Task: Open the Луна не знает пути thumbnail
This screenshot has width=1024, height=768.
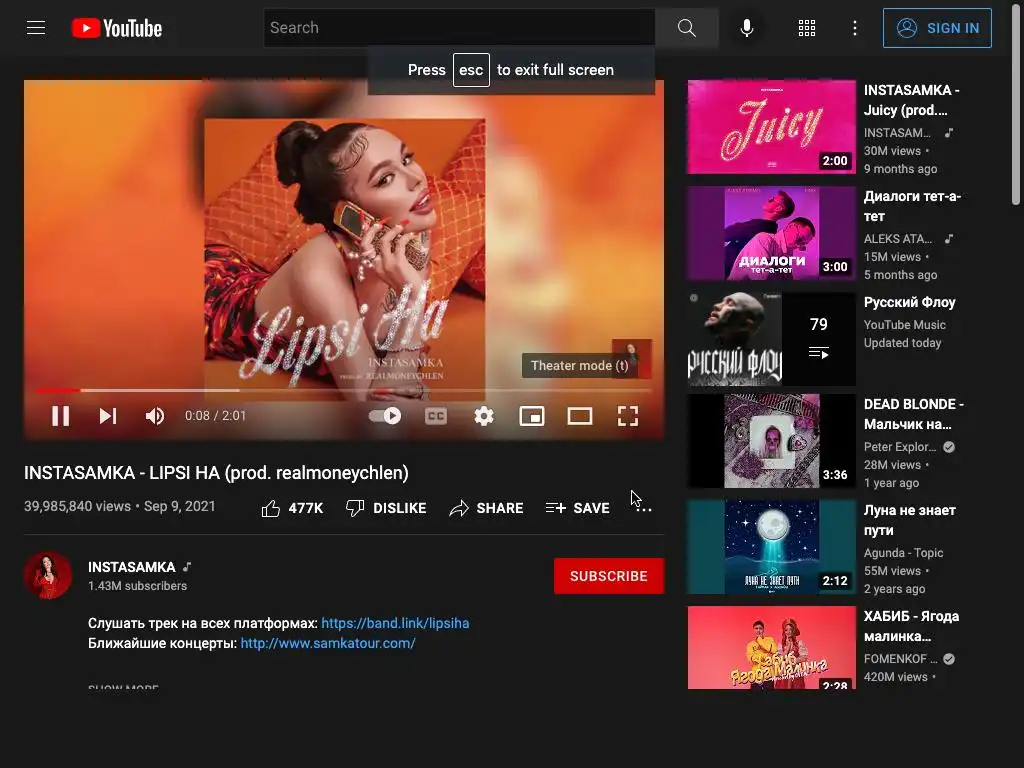Action: click(x=771, y=547)
